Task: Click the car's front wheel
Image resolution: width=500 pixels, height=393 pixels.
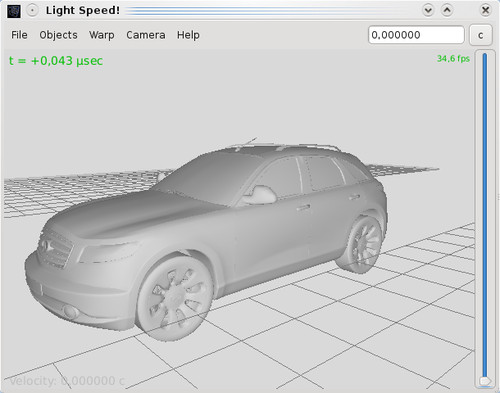Action: point(175,298)
